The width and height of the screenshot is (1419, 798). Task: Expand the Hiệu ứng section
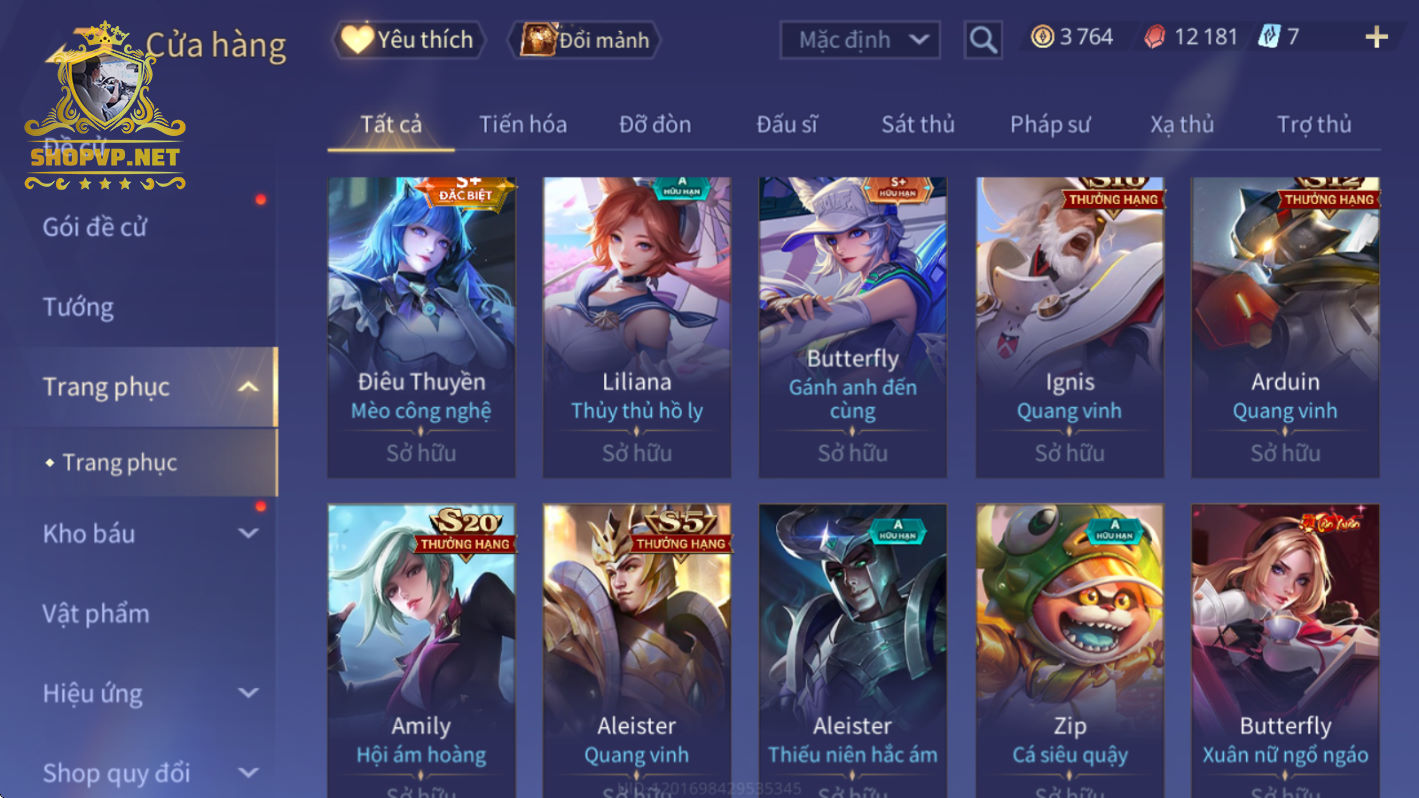[248, 693]
